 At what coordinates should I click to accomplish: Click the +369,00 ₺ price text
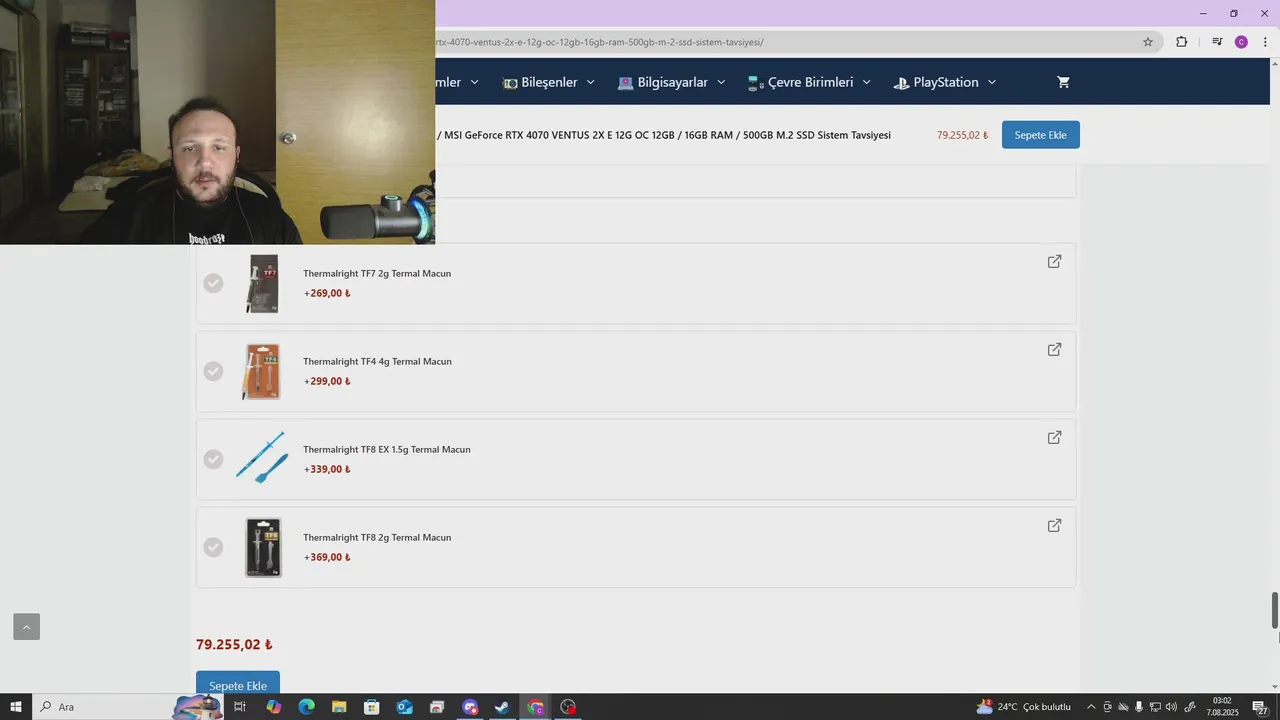327,557
